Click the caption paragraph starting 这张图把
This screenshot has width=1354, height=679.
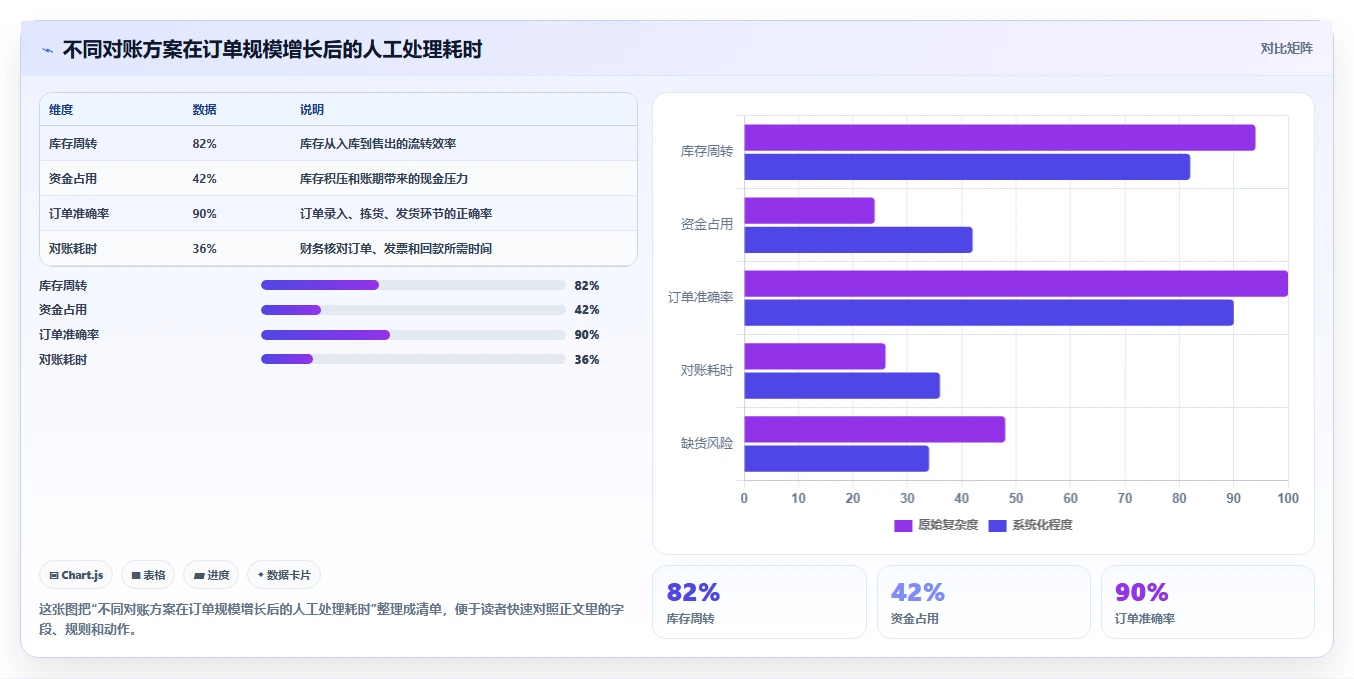click(331, 619)
